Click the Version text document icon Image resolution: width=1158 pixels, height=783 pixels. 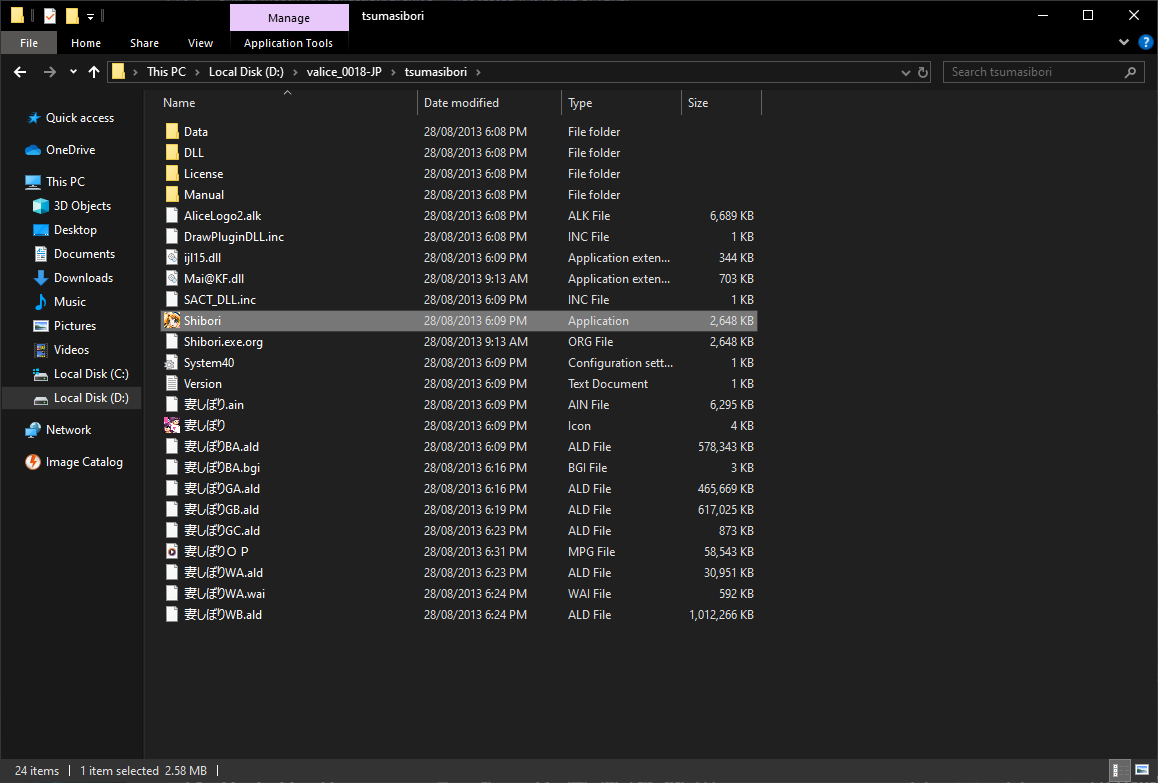(x=171, y=383)
